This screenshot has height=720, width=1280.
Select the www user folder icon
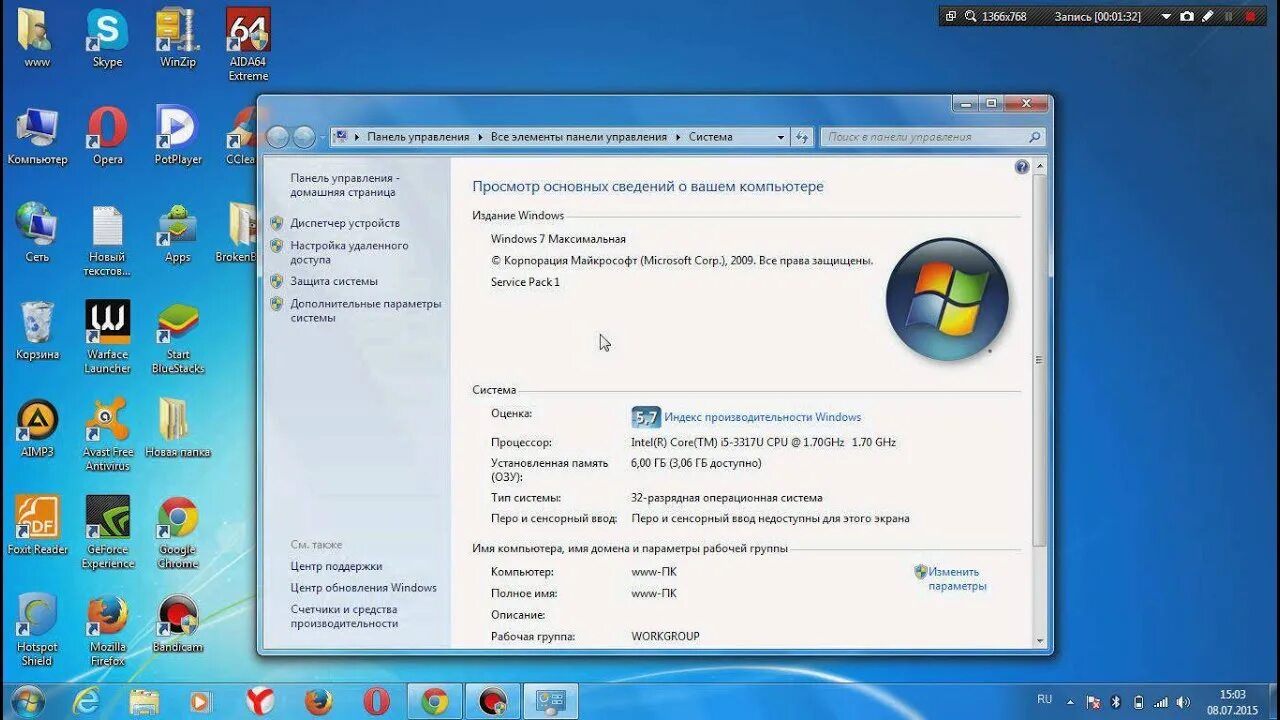click(x=37, y=38)
